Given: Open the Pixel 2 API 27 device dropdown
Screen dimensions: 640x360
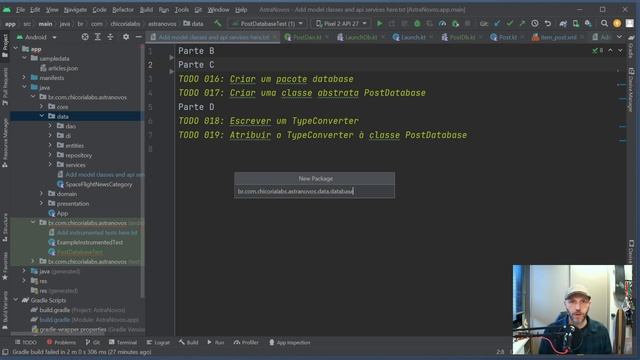Looking at the screenshot, I should pyautogui.click(x=341, y=24).
